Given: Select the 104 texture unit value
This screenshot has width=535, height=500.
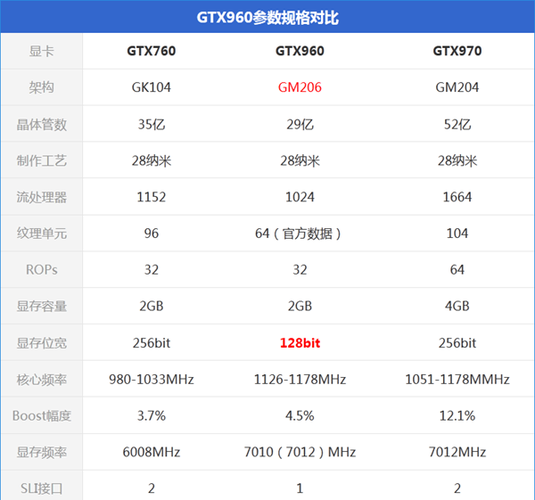Looking at the screenshot, I should pos(457,233).
